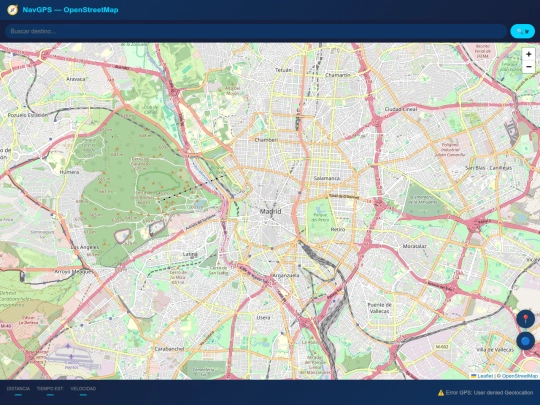The height and width of the screenshot is (405, 540).
Task: Click the blue locate-me circle button
Action: [x=526, y=341]
